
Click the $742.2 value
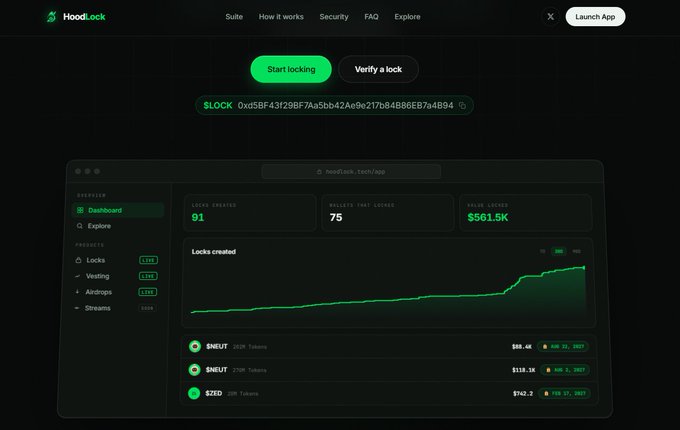523,393
